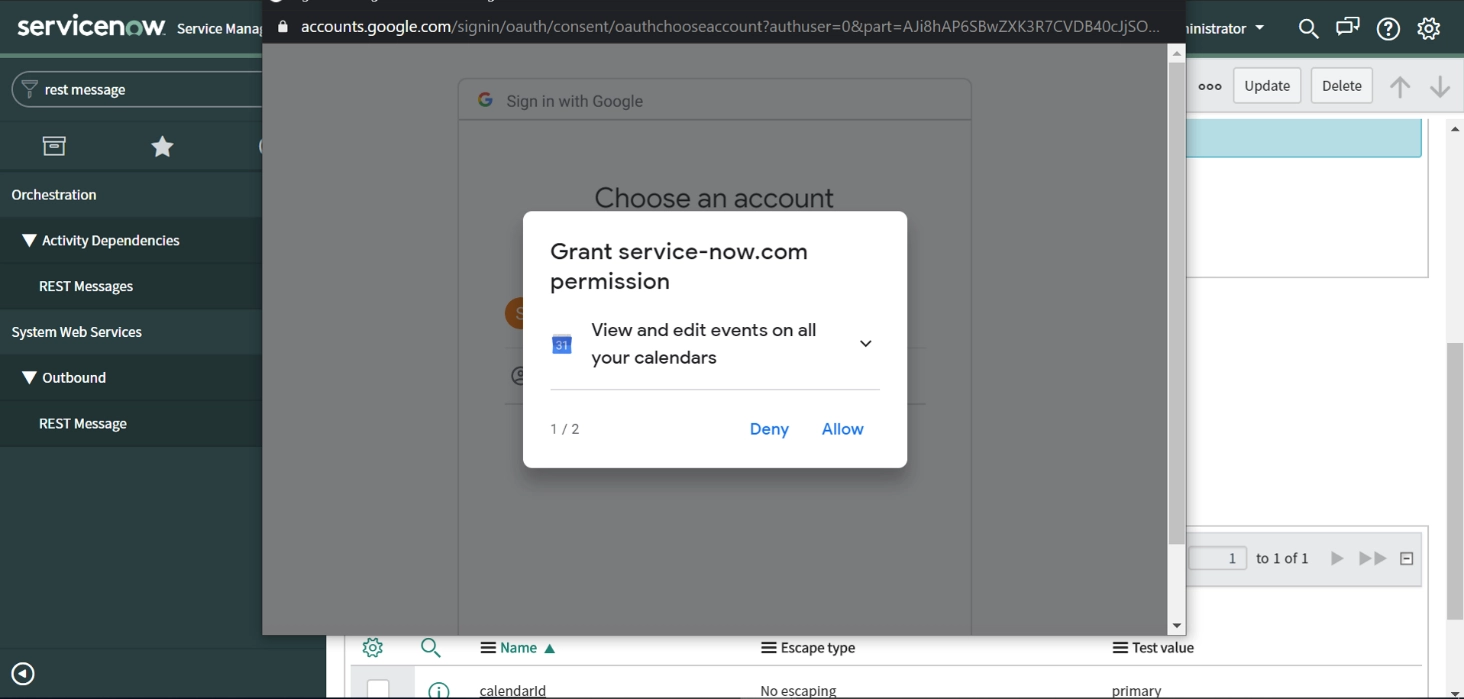Click the Delete button

[x=1342, y=86]
